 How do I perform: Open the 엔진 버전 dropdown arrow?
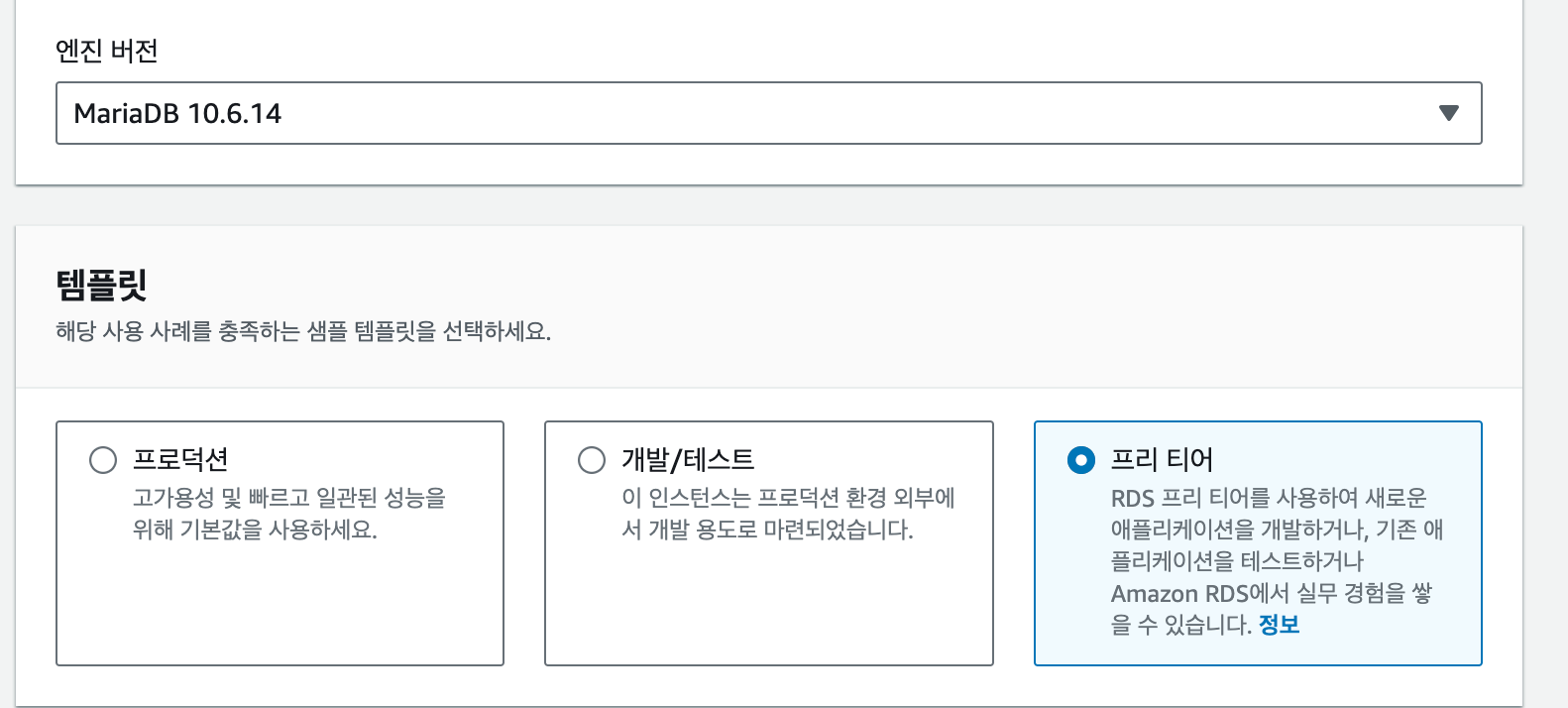click(x=1448, y=113)
